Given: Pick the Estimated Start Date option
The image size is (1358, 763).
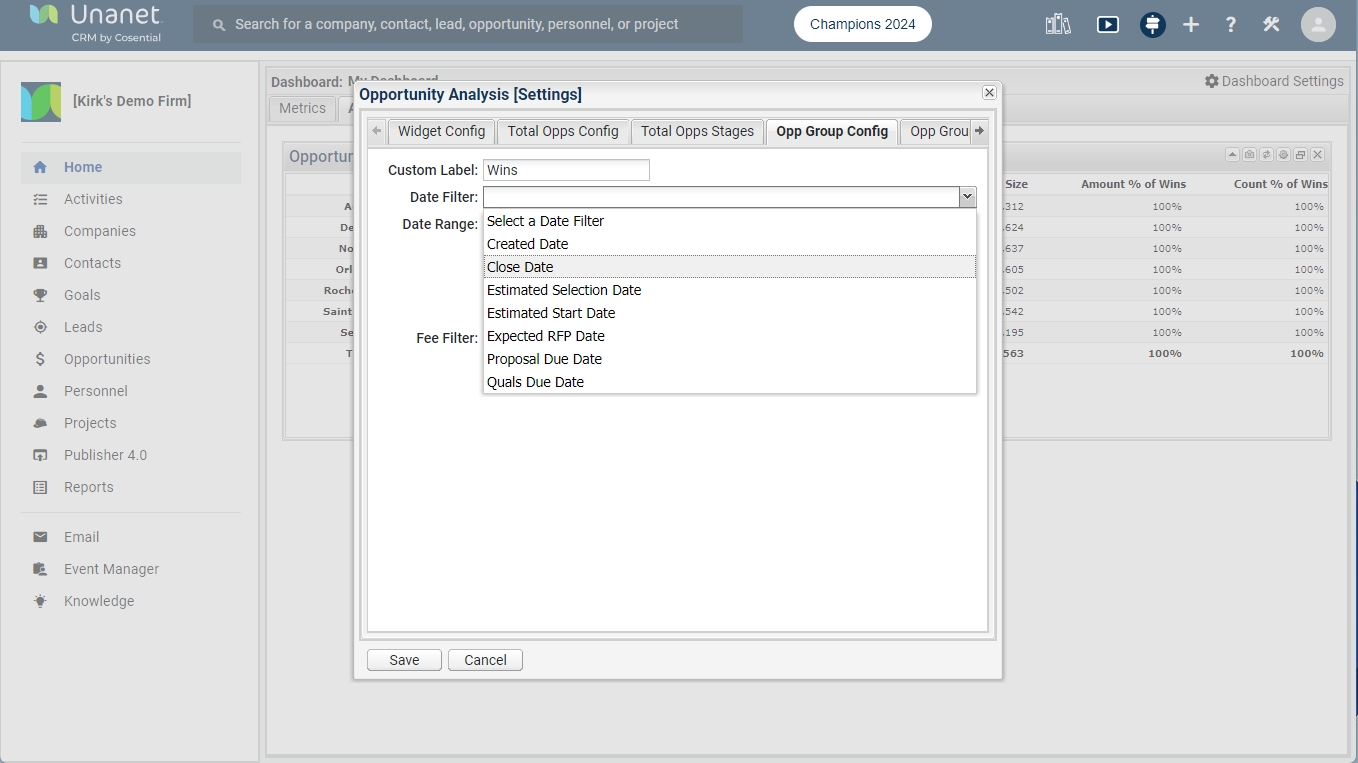Looking at the screenshot, I should point(550,313).
